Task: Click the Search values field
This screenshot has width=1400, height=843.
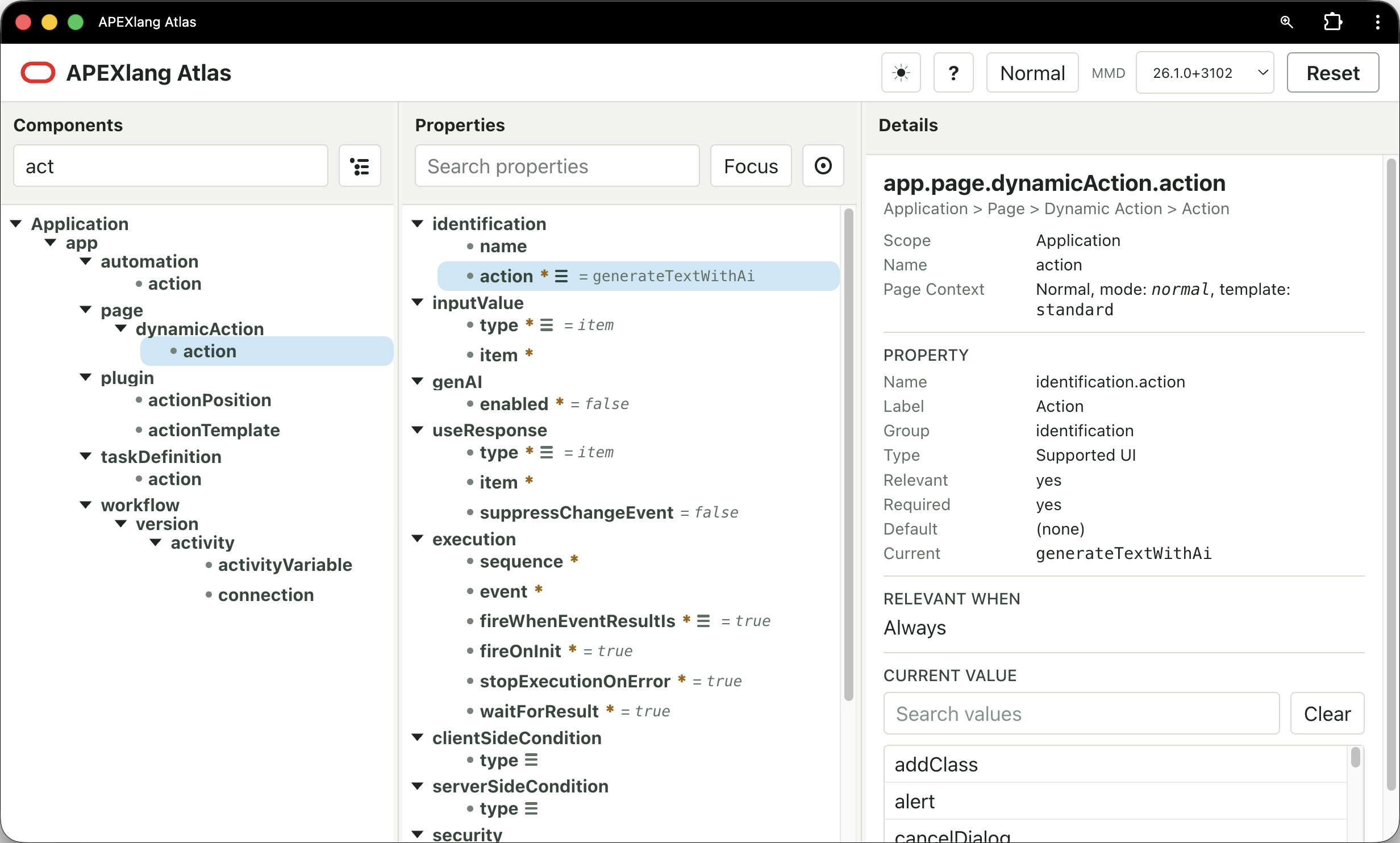Action: click(x=1081, y=713)
